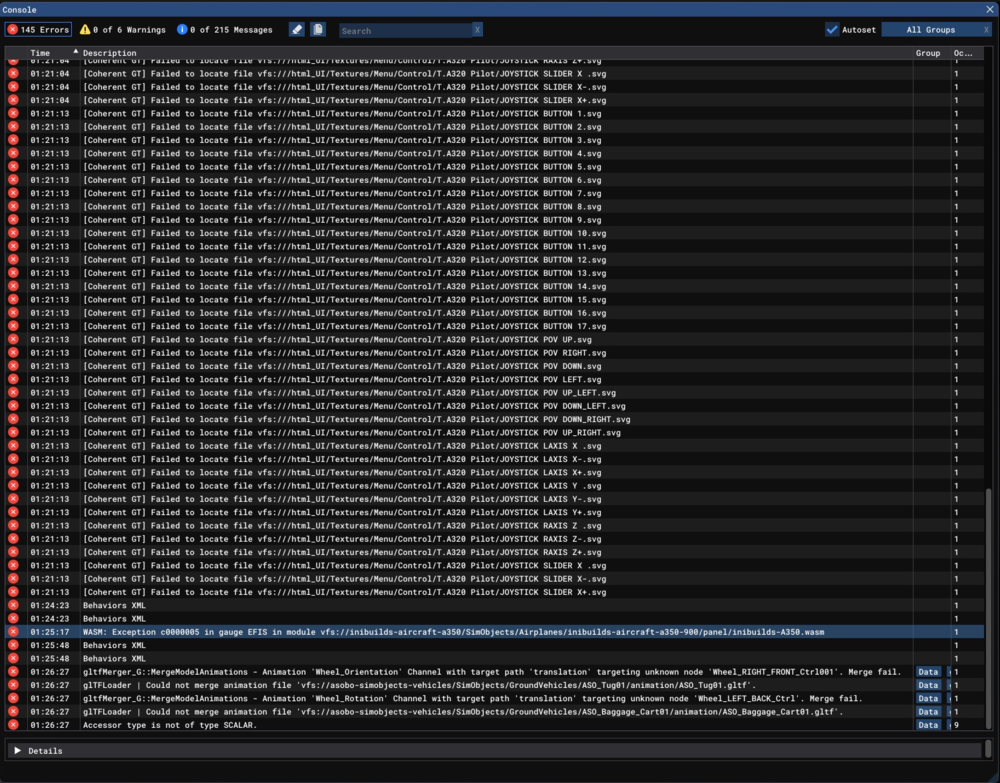
Task: Click the copy-to-clipboard icon in toolbar
Action: (x=318, y=30)
